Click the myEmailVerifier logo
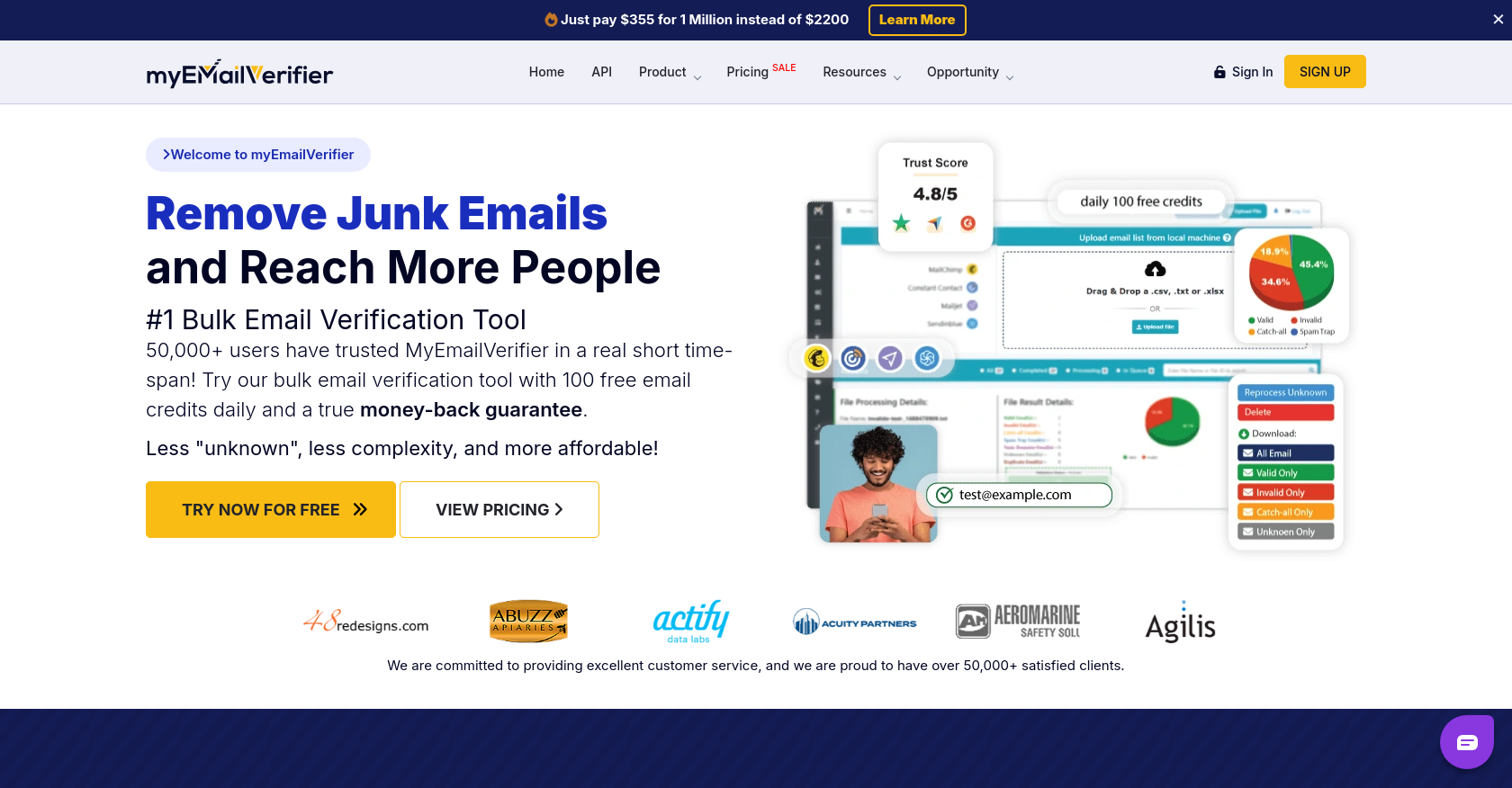 (239, 73)
